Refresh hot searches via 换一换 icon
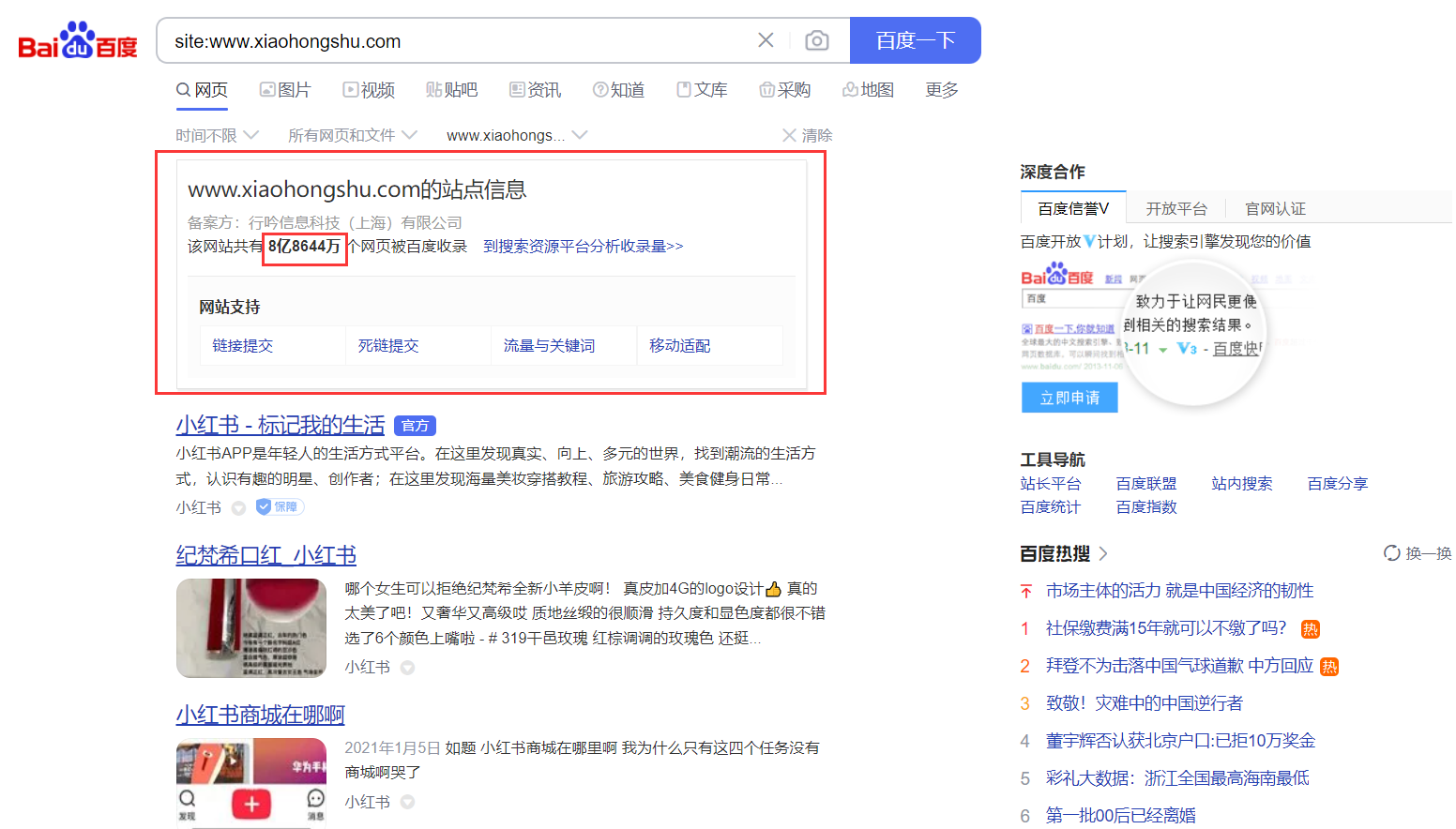The height and width of the screenshot is (829, 1456). coord(1392,553)
